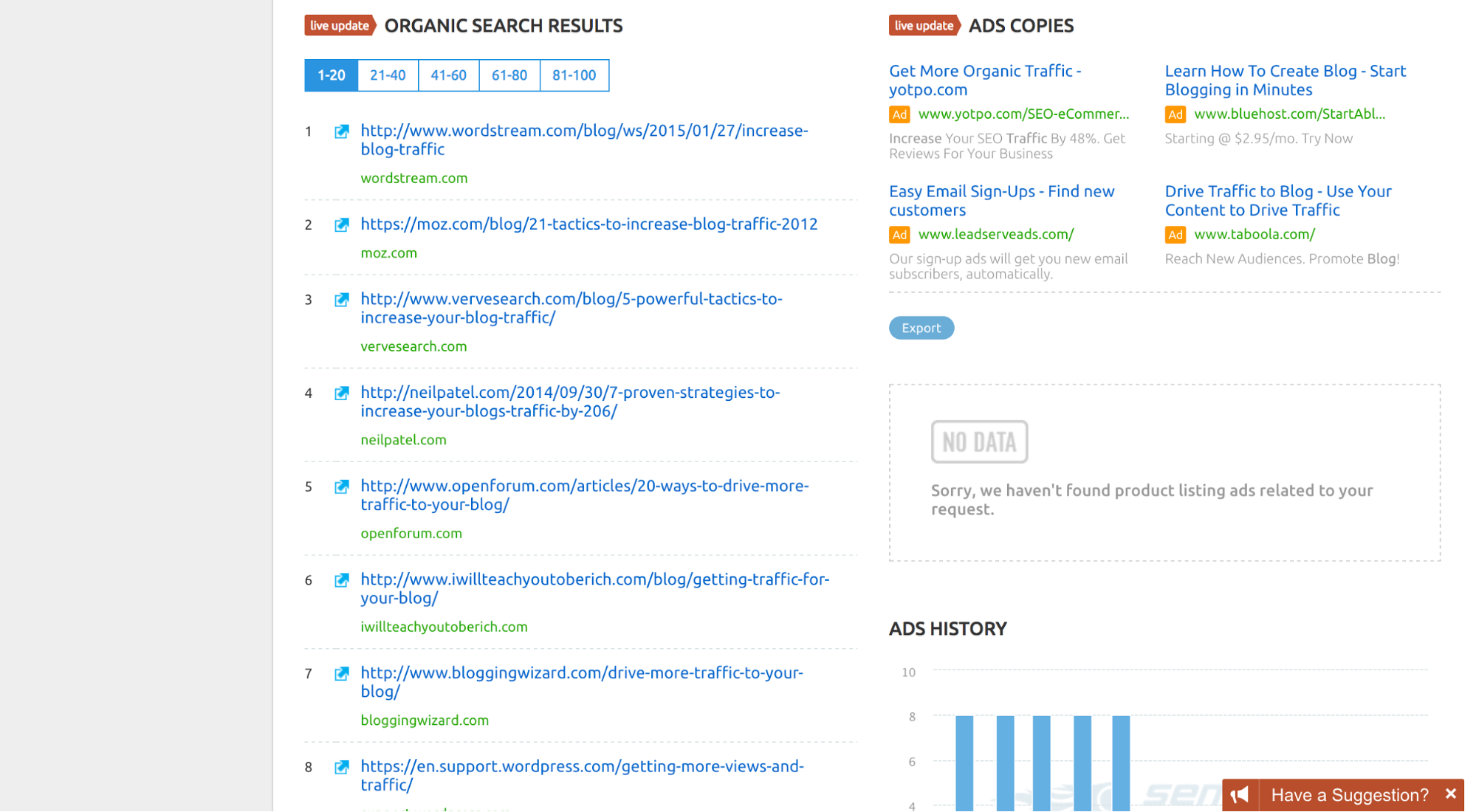1476x812 pixels.
Task: Select the 41-60 results tab
Action: click(448, 75)
